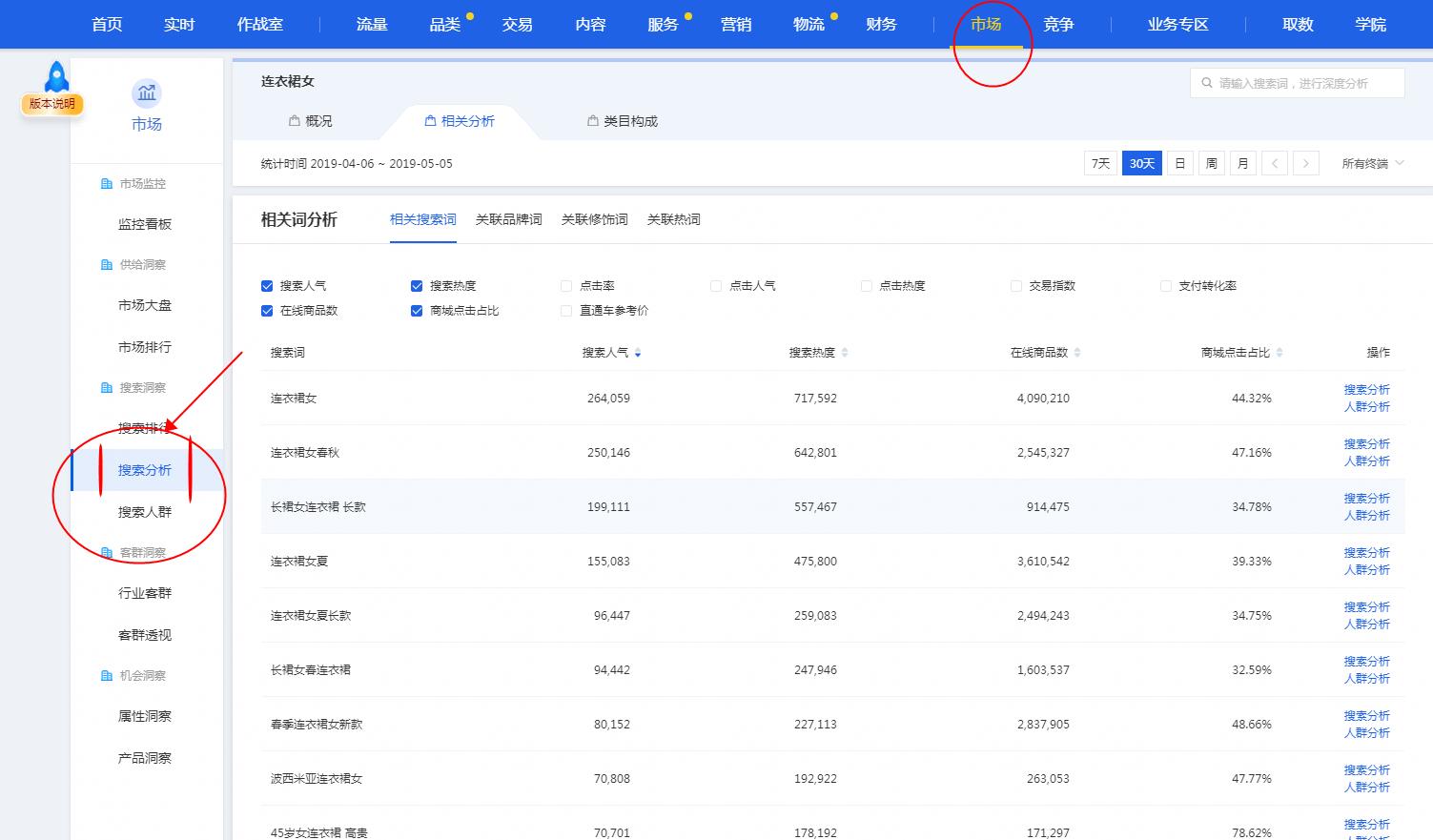This screenshot has height=840, width=1433.
Task: Sort by 在线商品数 column arrow
Action: 1077,354
